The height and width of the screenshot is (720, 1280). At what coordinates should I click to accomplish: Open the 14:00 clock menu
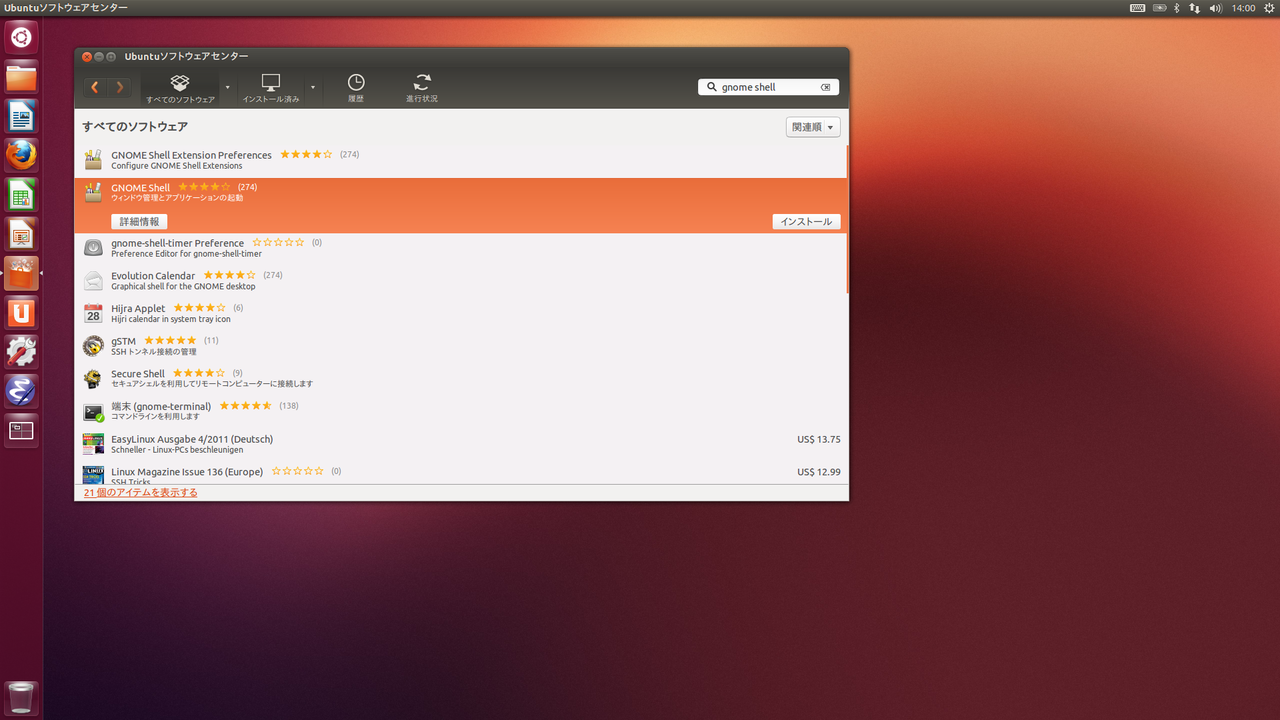[1243, 8]
